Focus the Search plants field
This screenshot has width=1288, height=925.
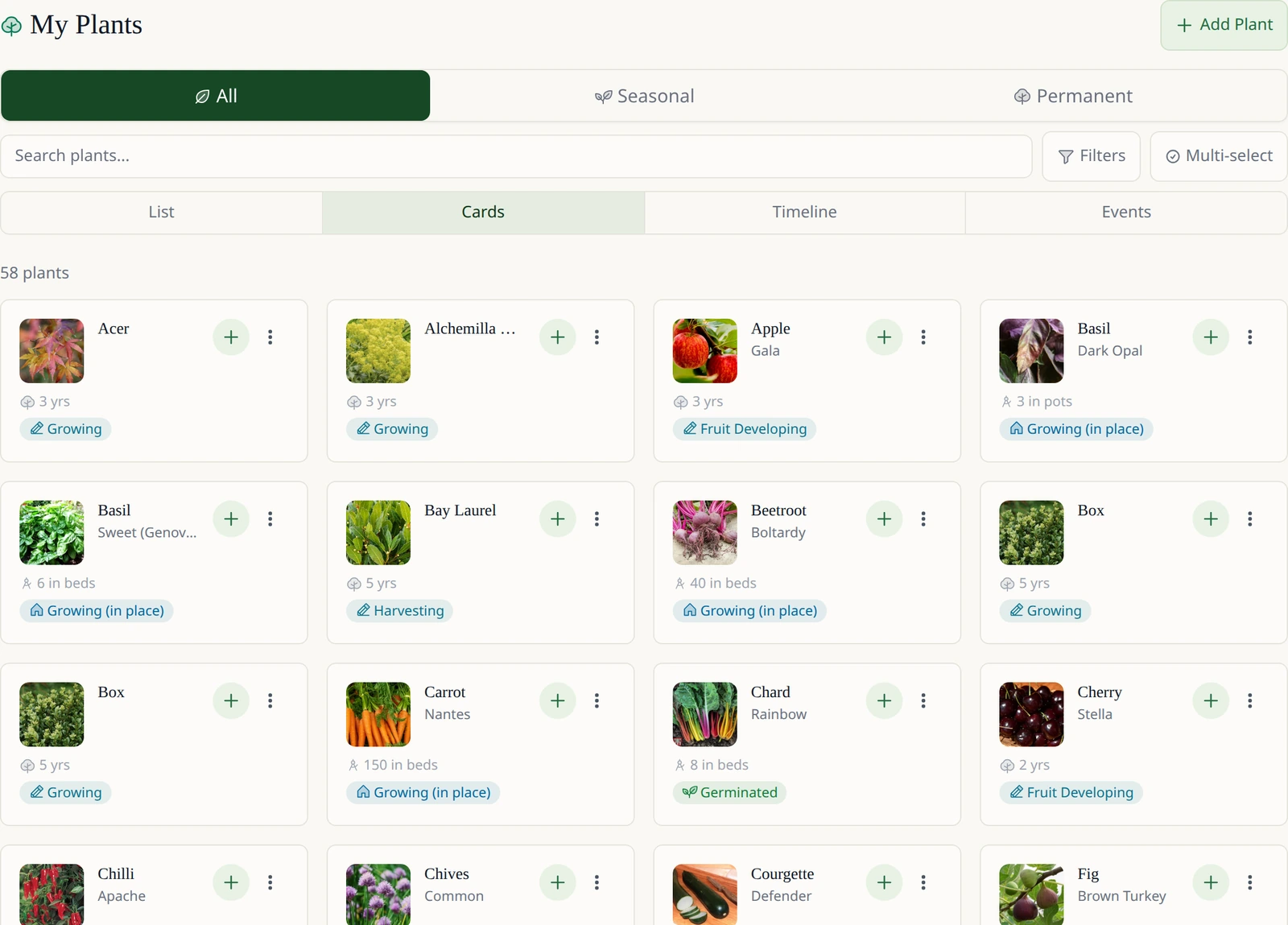(516, 156)
